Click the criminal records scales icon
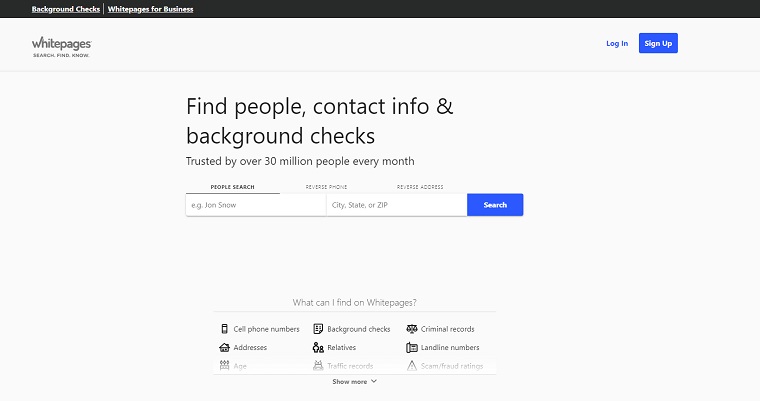 click(411, 329)
